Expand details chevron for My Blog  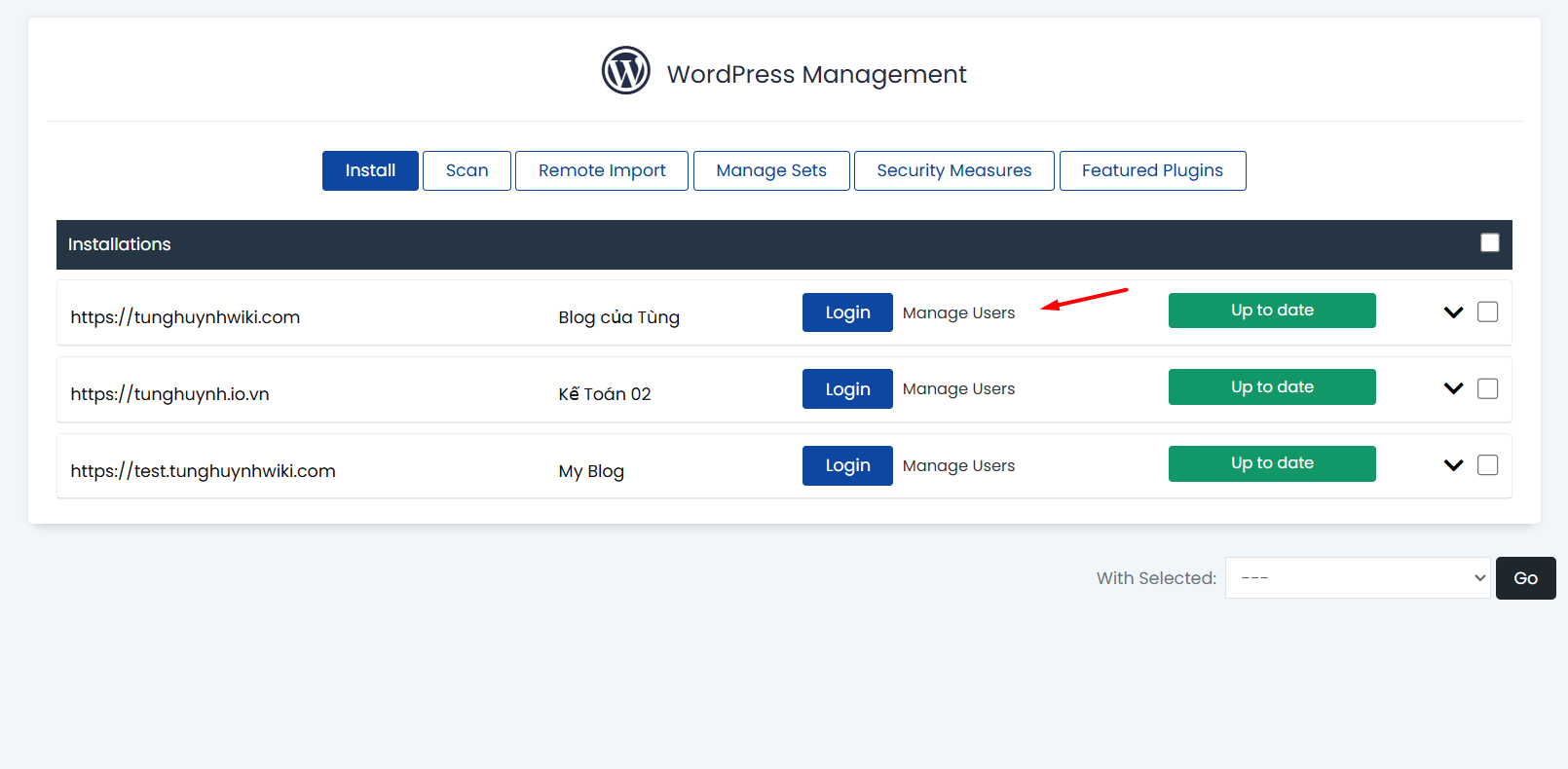point(1453,465)
